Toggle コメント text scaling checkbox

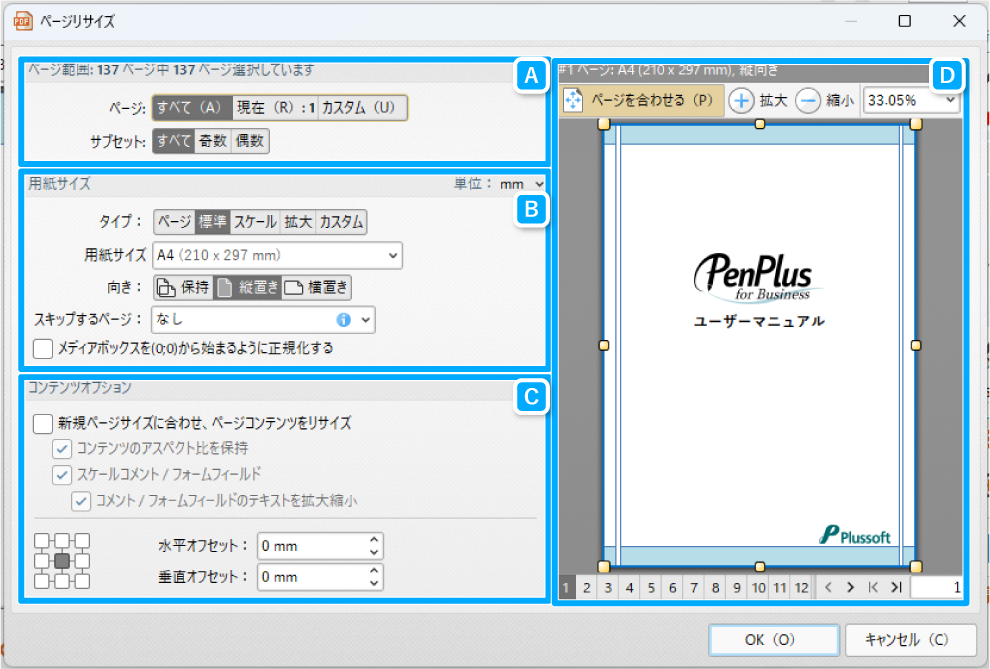81,501
